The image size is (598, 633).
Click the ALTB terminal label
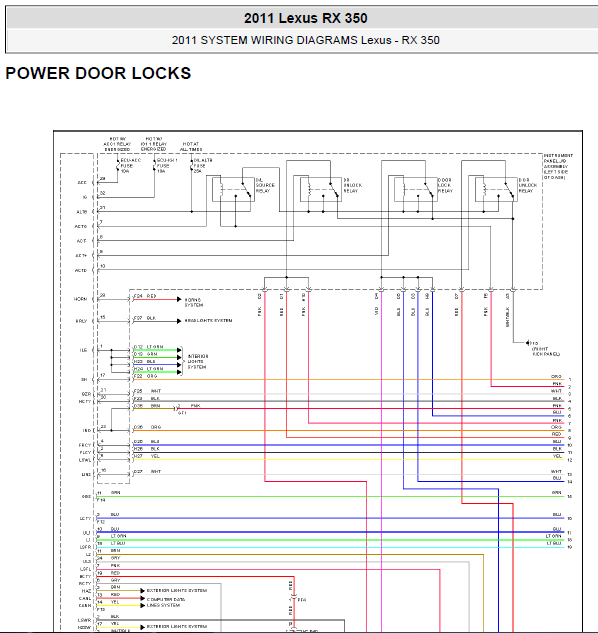pyautogui.click(x=82, y=212)
